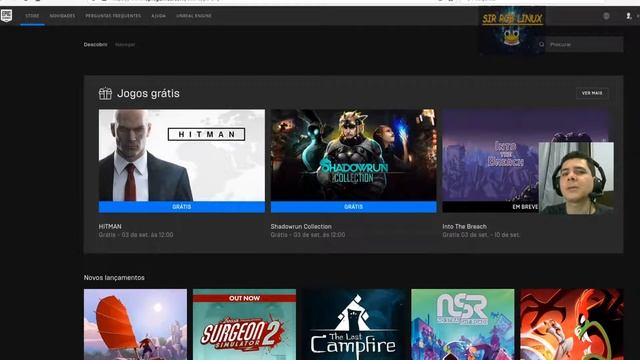
Task: Open the red dragon artwork tile
Action: tap(572, 324)
